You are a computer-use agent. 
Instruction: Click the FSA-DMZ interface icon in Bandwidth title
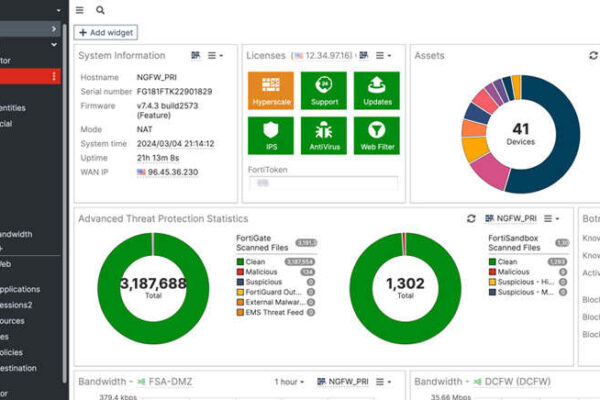click(141, 382)
